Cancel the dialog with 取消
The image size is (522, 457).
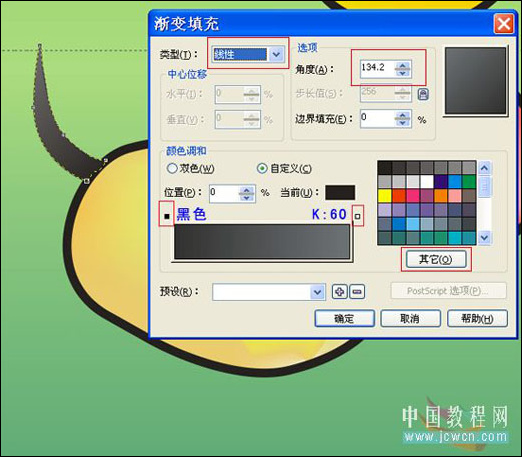point(410,318)
